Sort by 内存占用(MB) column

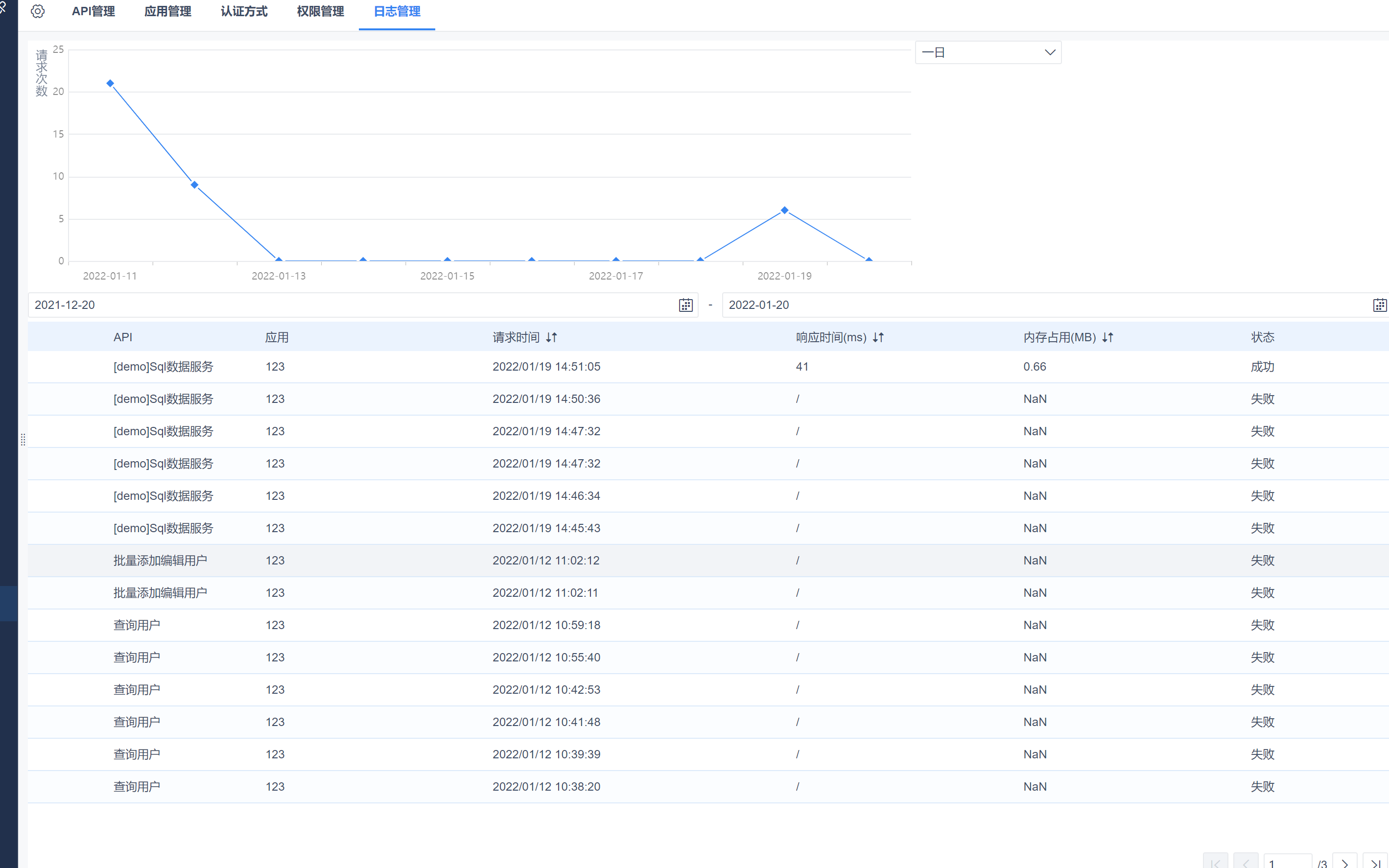tap(1108, 338)
